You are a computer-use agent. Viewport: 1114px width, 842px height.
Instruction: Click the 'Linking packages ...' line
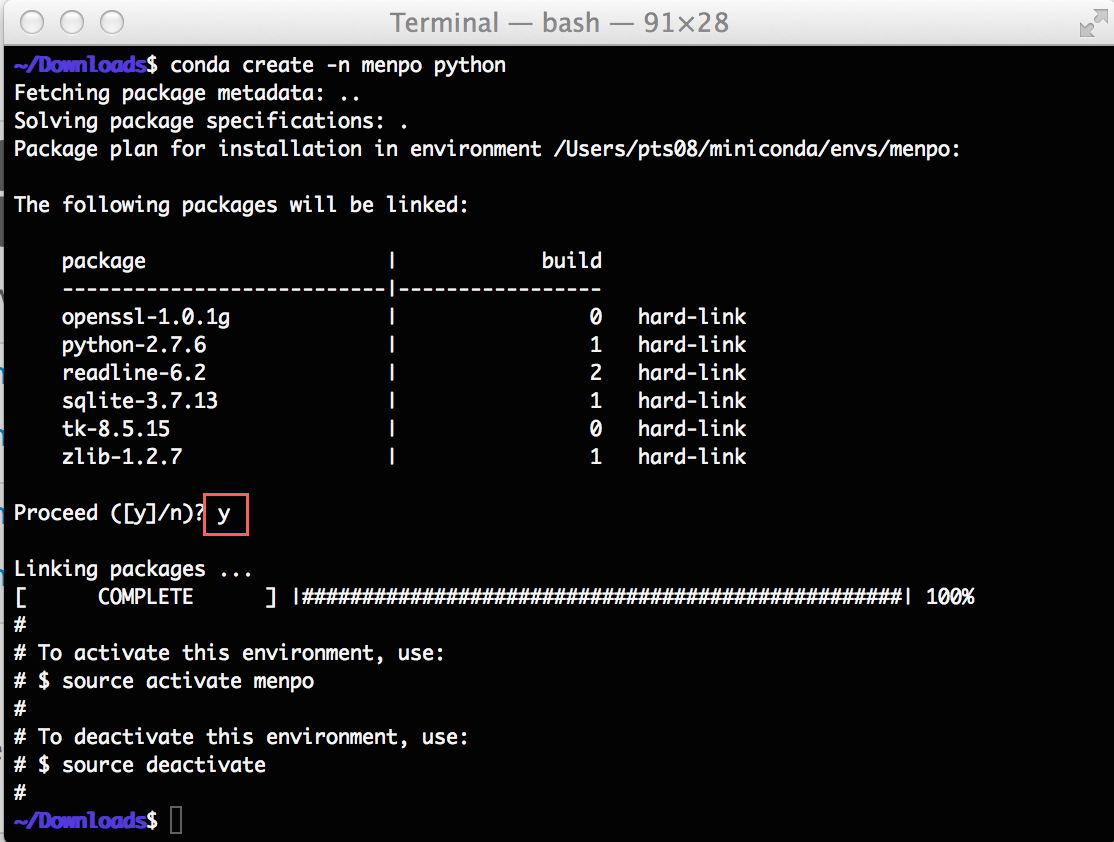click(x=133, y=569)
